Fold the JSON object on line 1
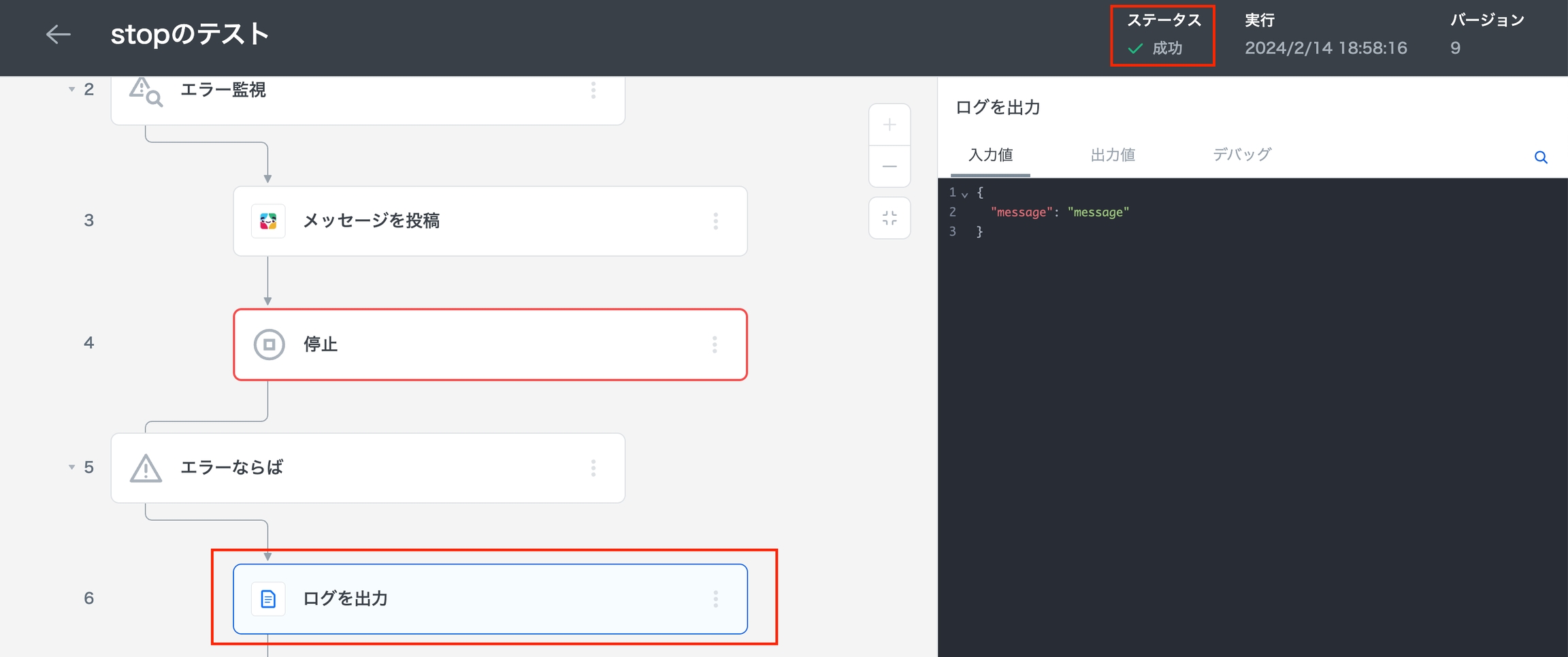The height and width of the screenshot is (657, 1568). tap(964, 194)
